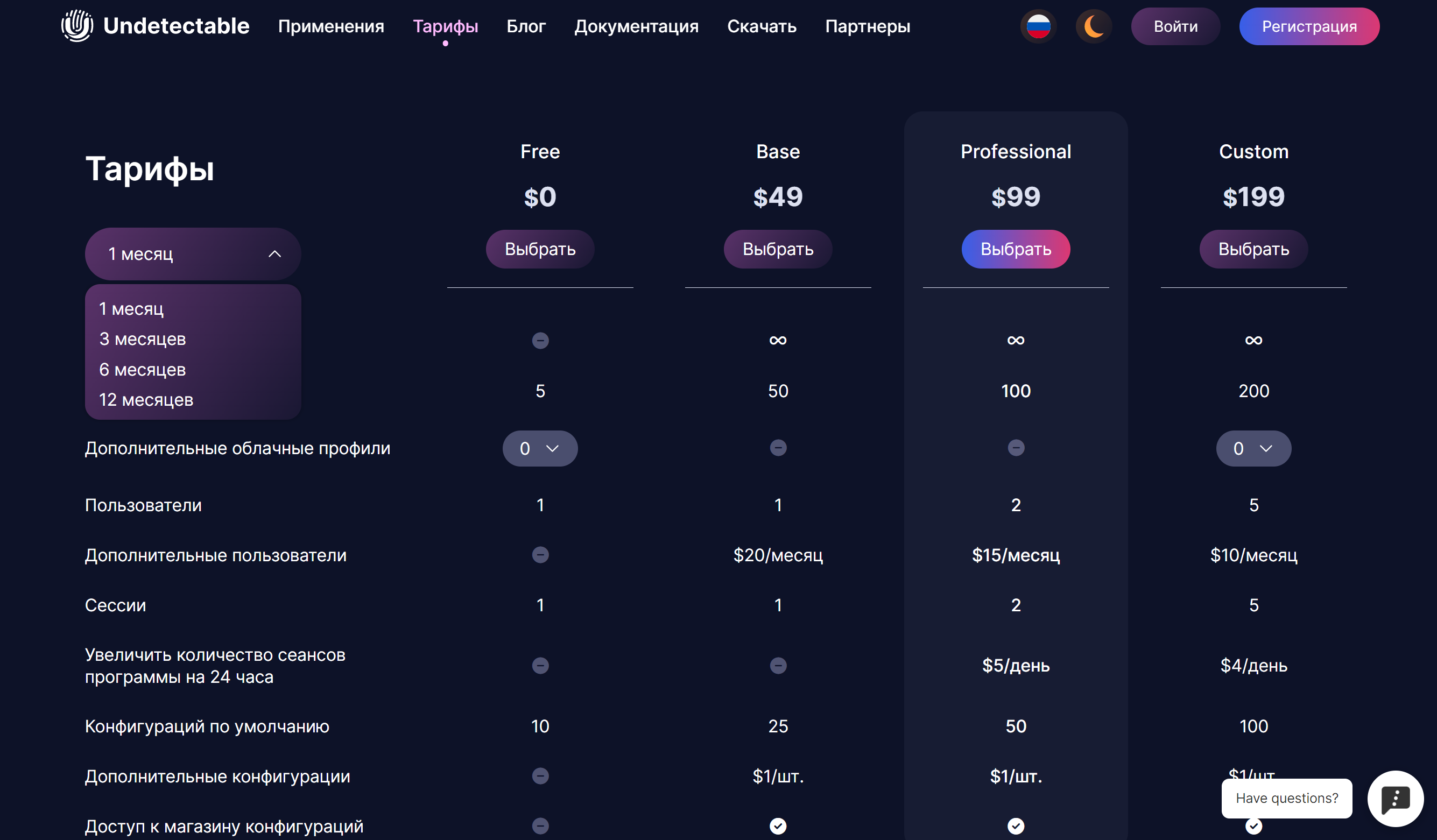Click Professional checkmark for configuration store access
Screen dimensions: 1437x840
click(x=1016, y=826)
